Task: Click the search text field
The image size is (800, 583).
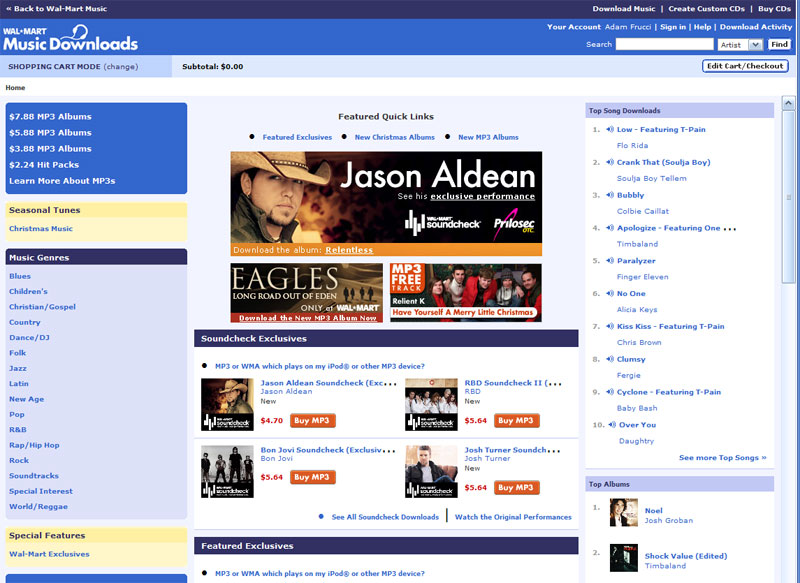Action: (664, 44)
